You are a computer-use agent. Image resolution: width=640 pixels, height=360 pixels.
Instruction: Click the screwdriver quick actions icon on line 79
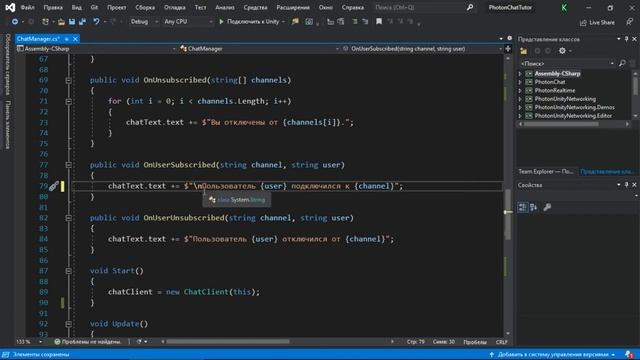(x=53, y=186)
